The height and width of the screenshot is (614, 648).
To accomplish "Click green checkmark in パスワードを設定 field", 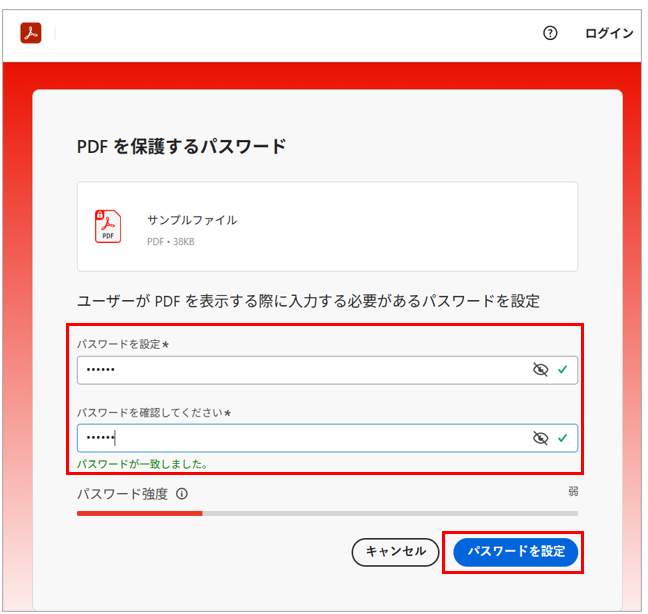I will tap(563, 370).
